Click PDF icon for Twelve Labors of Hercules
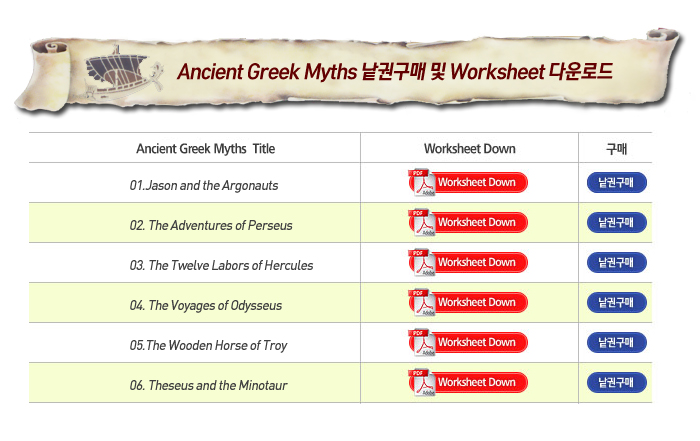Screen dimensions: 700x441 [421, 262]
